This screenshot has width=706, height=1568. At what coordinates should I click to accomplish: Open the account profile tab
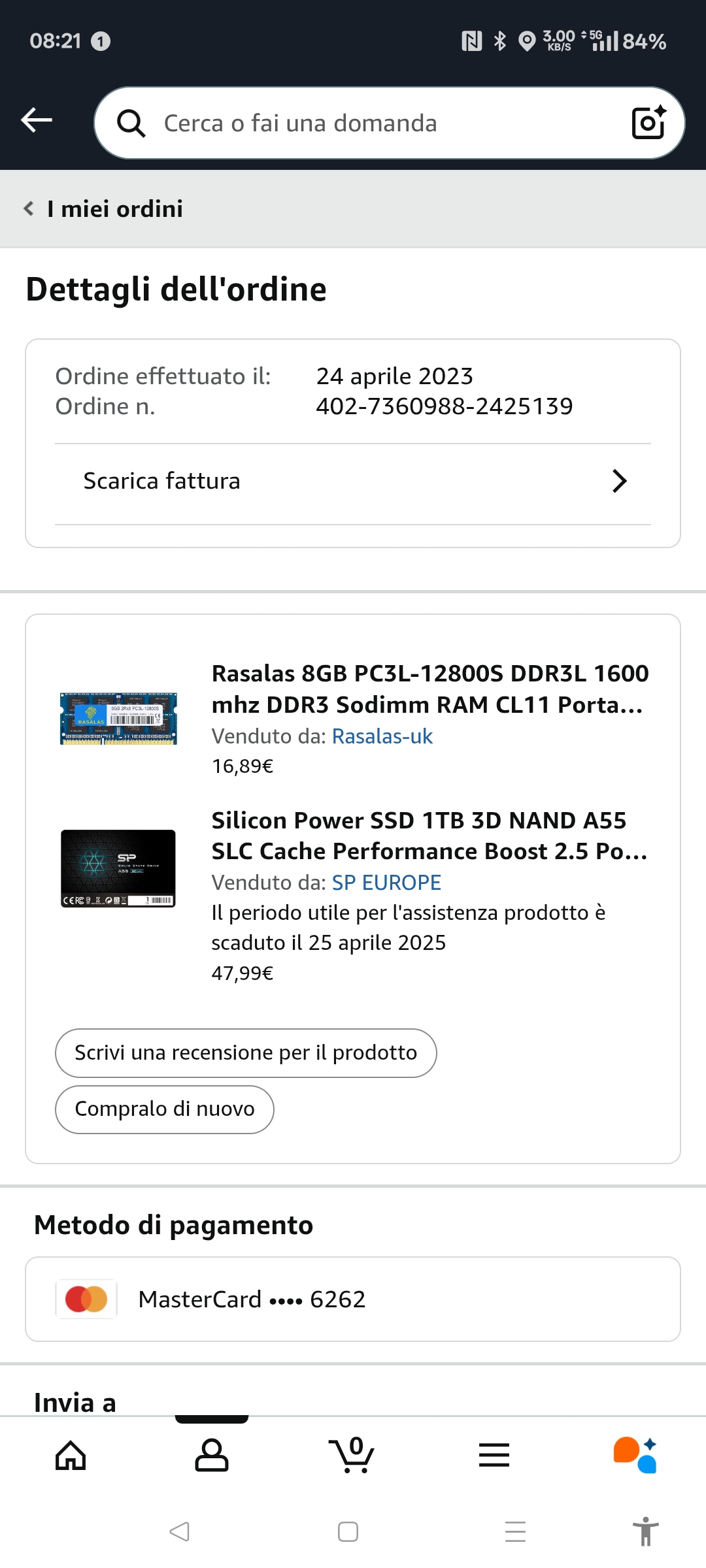[212, 1456]
